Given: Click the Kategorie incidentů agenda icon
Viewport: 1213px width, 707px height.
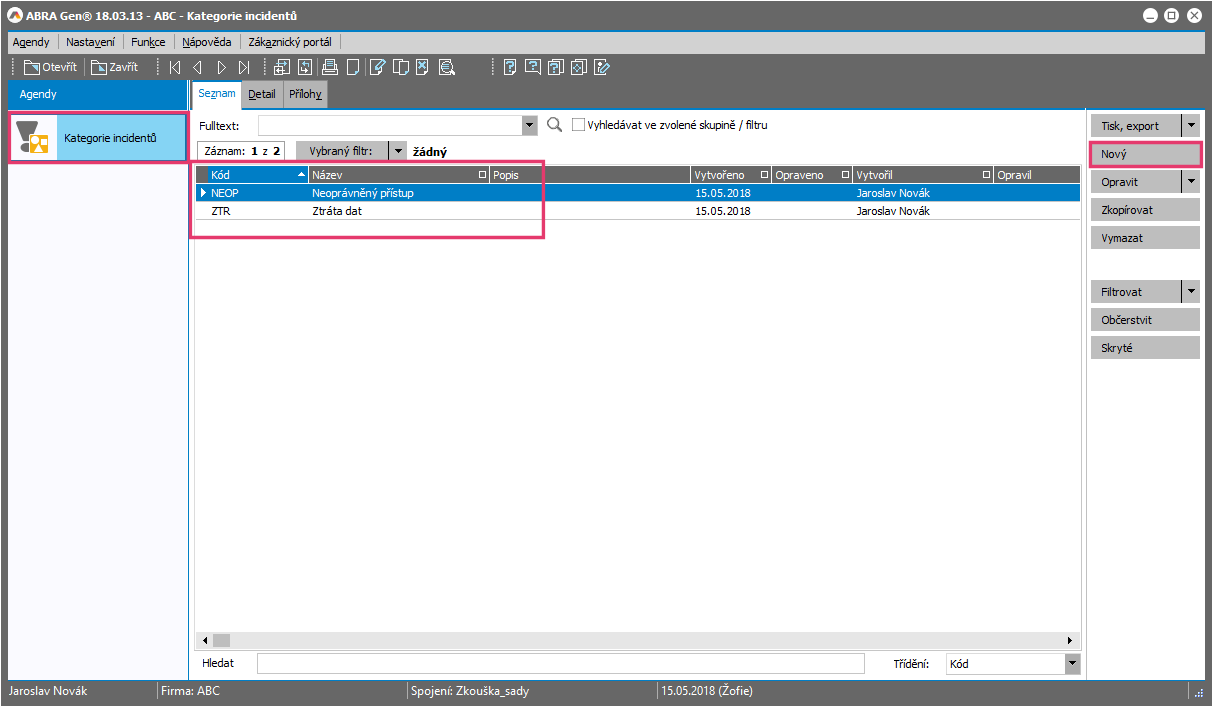Looking at the screenshot, I should 33,138.
